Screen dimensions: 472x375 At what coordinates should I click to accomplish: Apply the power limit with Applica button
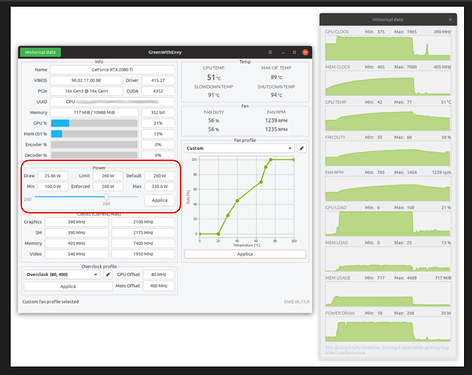click(159, 200)
